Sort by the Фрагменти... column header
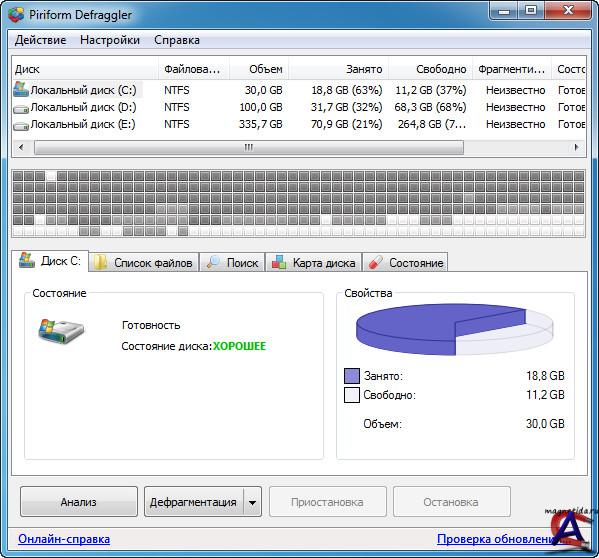The image size is (599, 558). coord(512,69)
